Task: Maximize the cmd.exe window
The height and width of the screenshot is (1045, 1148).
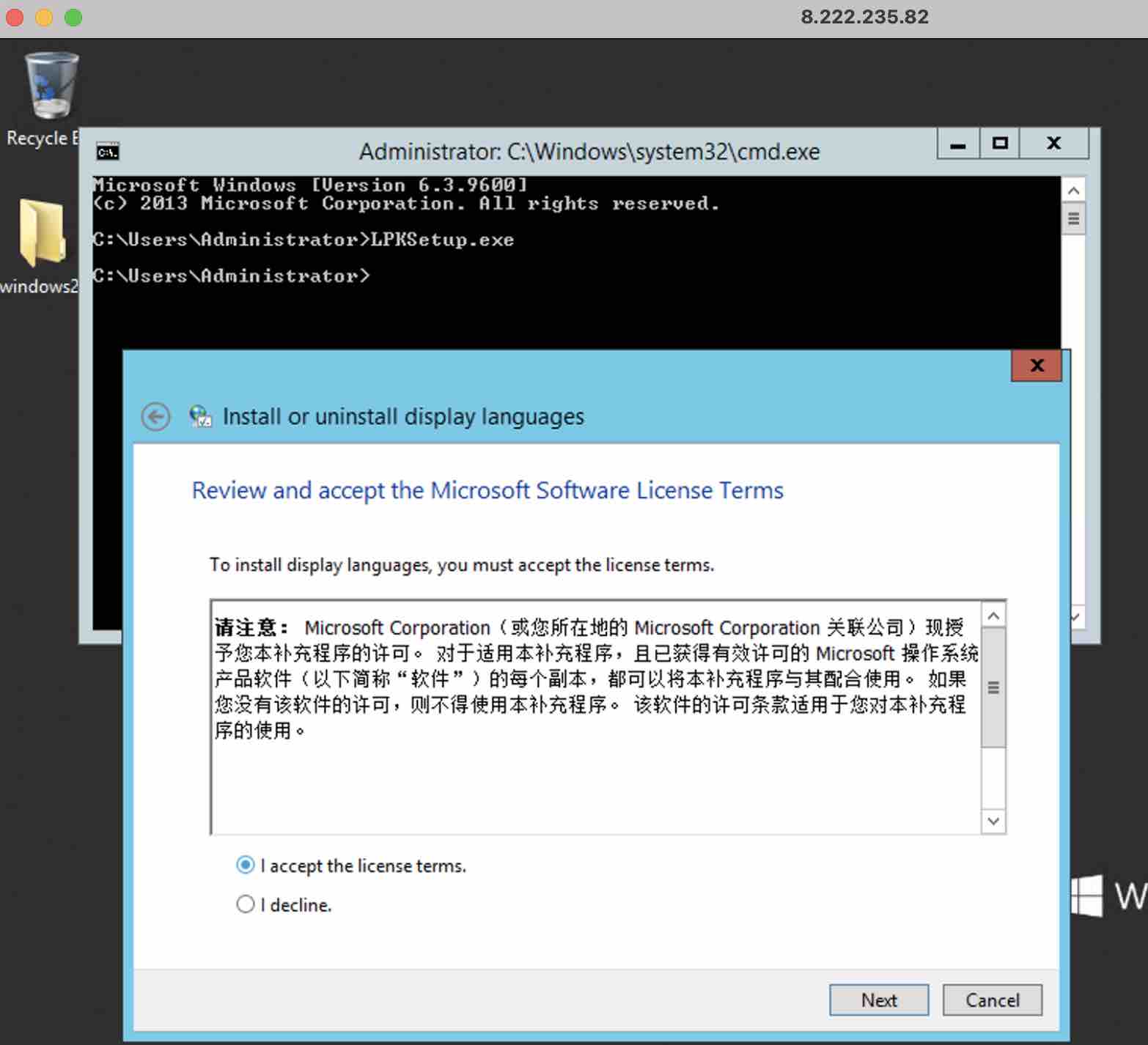Action: [x=1000, y=144]
